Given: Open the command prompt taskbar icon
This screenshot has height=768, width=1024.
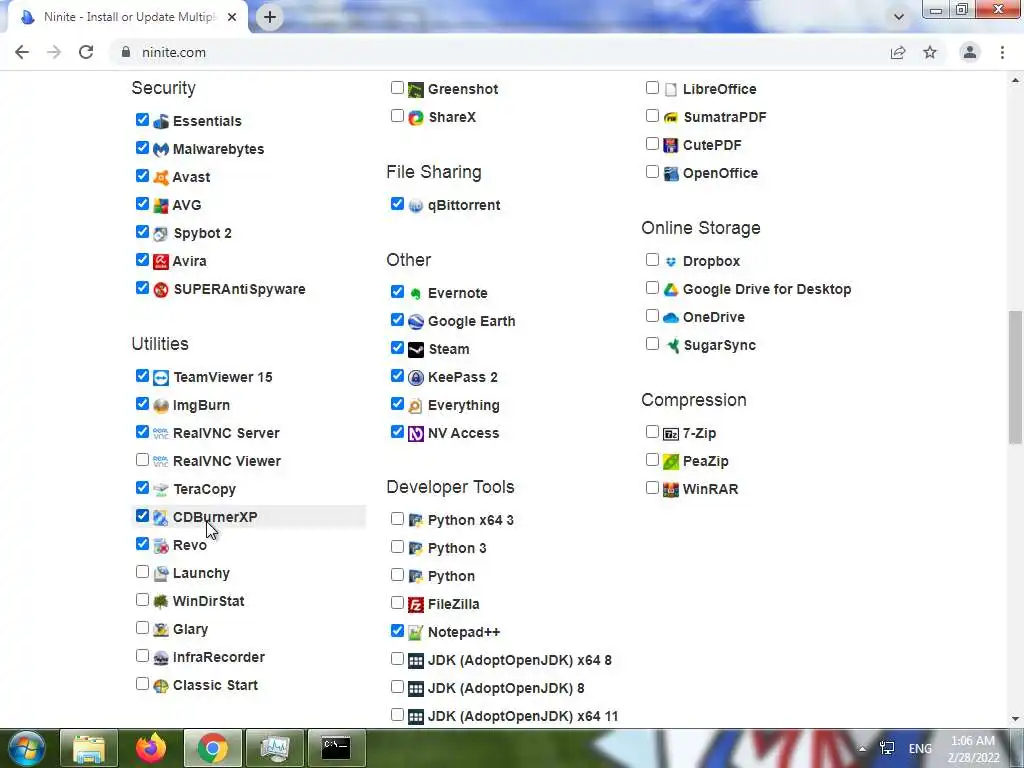Looking at the screenshot, I should pyautogui.click(x=336, y=748).
